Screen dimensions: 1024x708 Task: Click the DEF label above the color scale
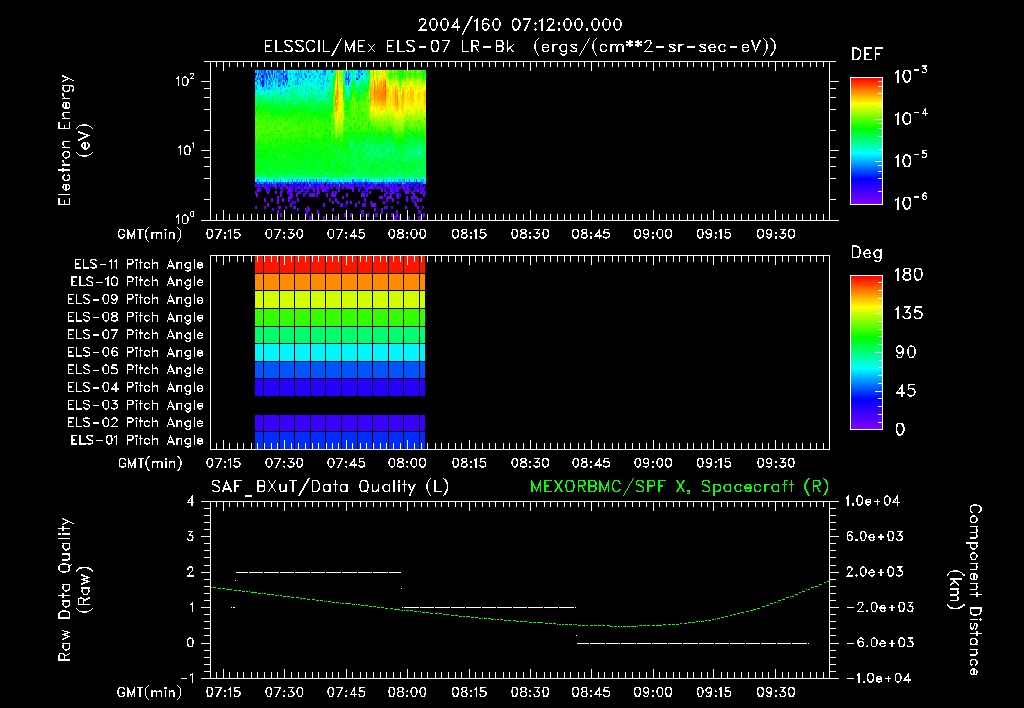867,54
